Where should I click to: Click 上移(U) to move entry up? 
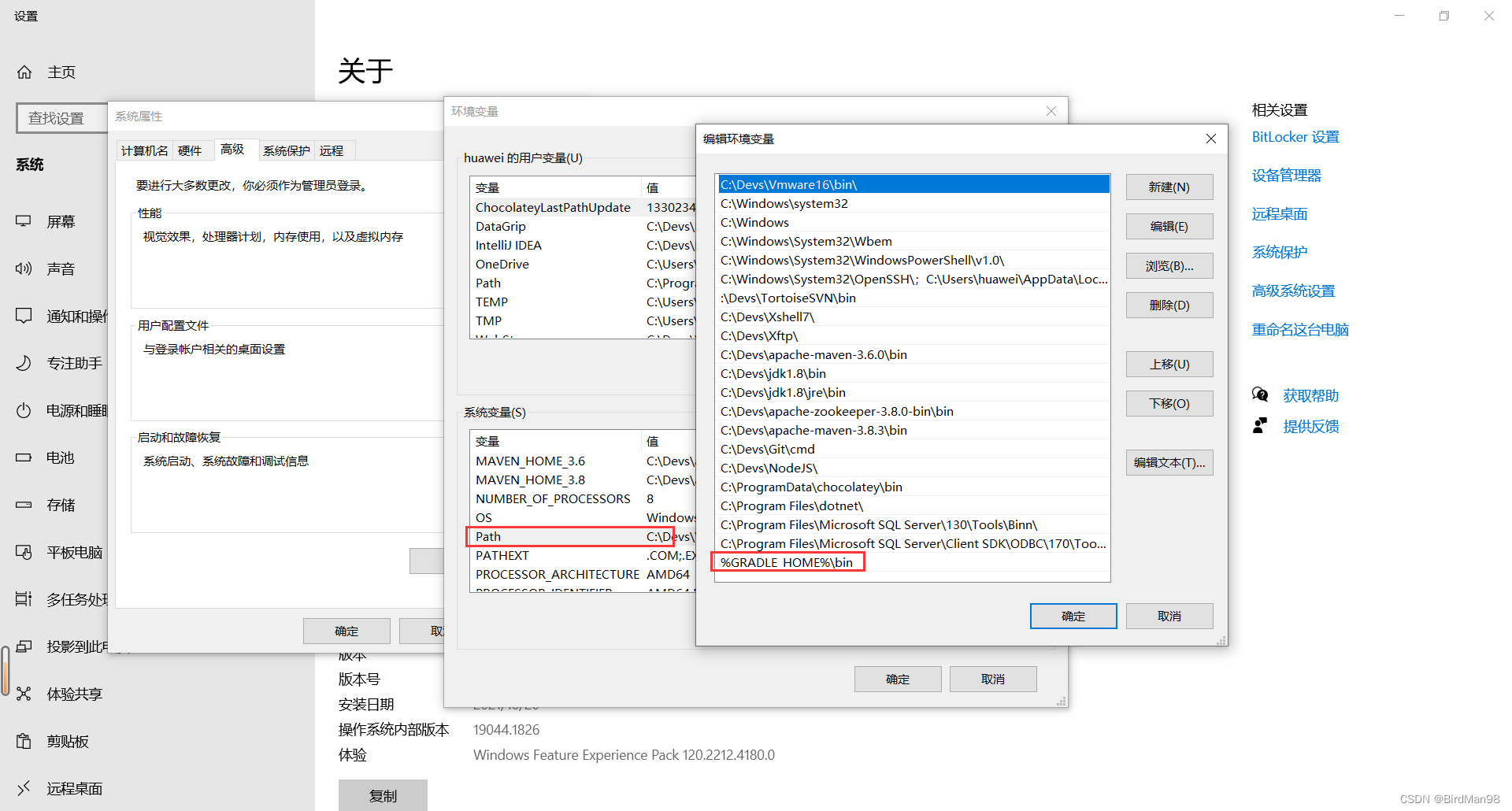click(1169, 364)
